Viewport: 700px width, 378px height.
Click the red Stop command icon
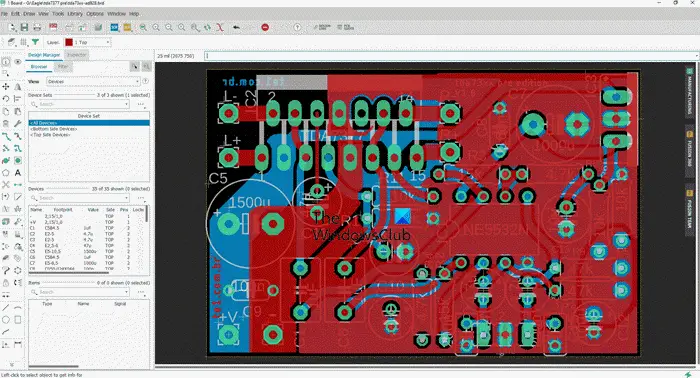[265, 27]
